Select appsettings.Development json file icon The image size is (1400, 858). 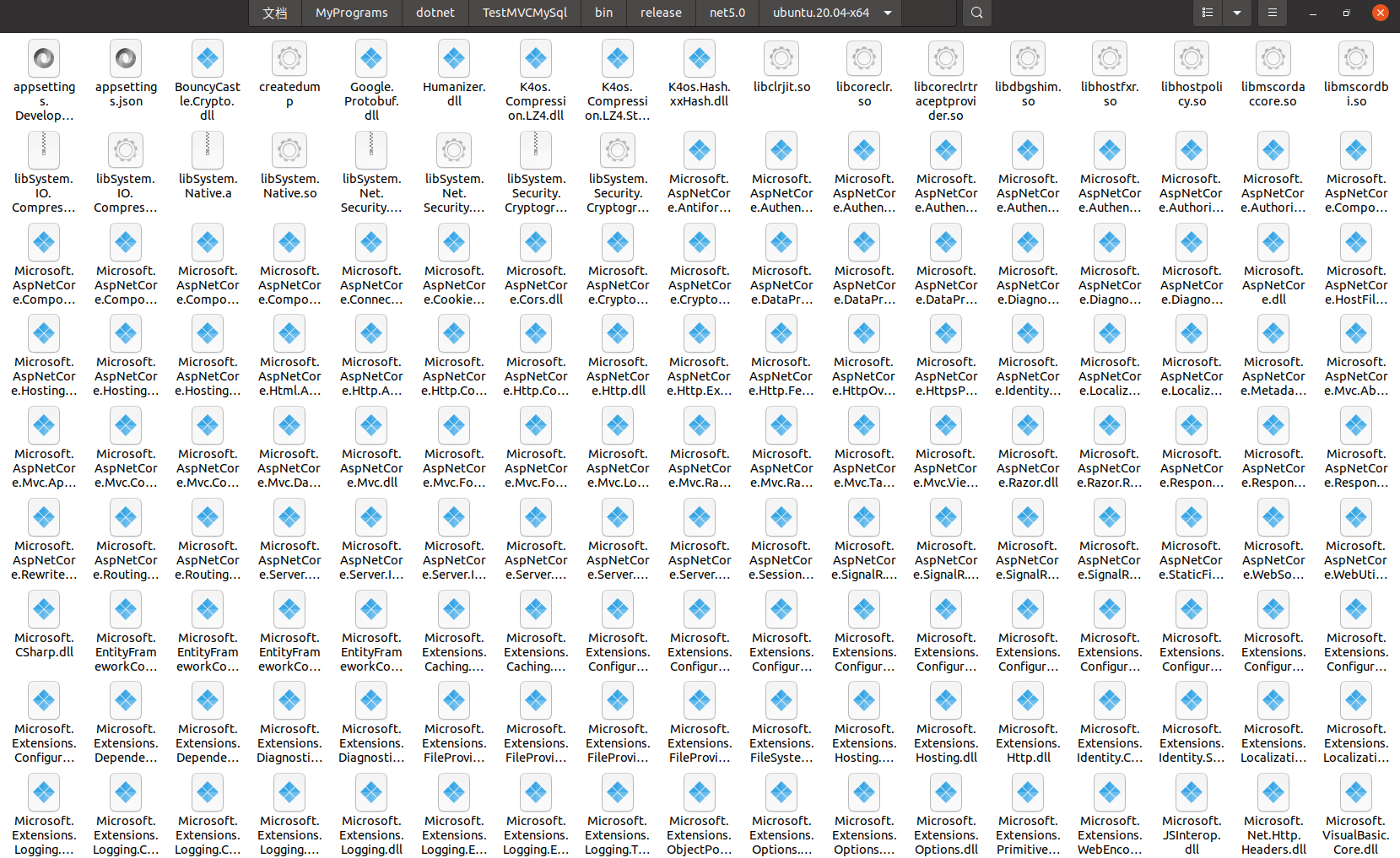tap(44, 58)
